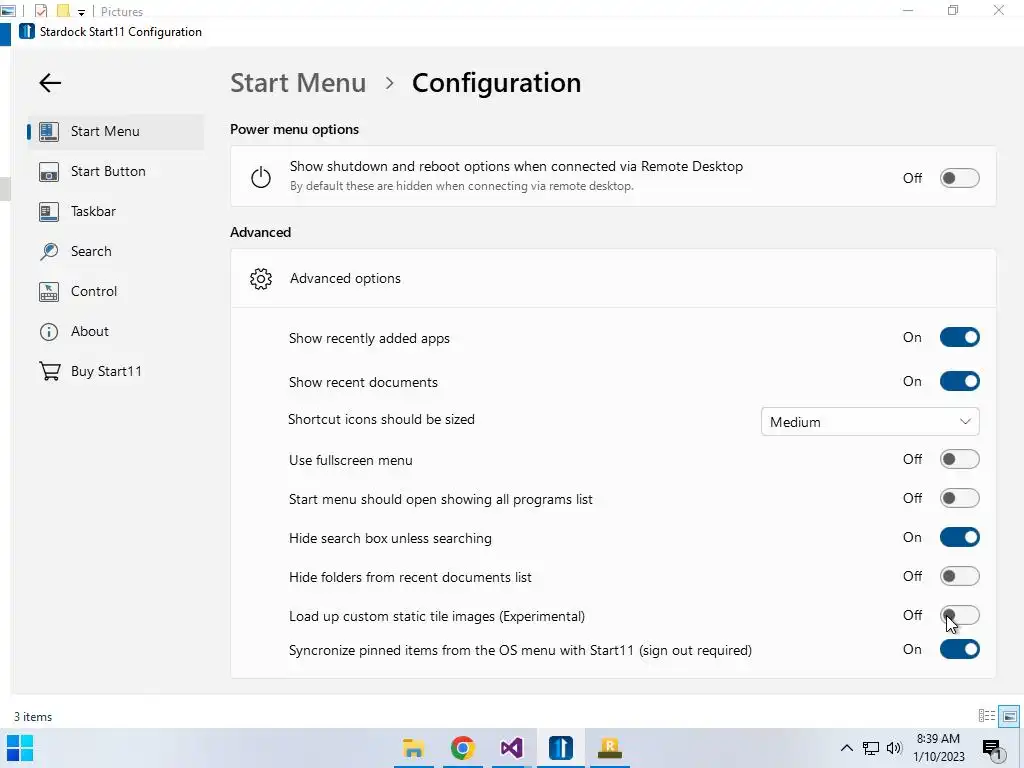This screenshot has height=768, width=1024.
Task: Click the Start Menu sidebar icon
Action: (x=49, y=131)
